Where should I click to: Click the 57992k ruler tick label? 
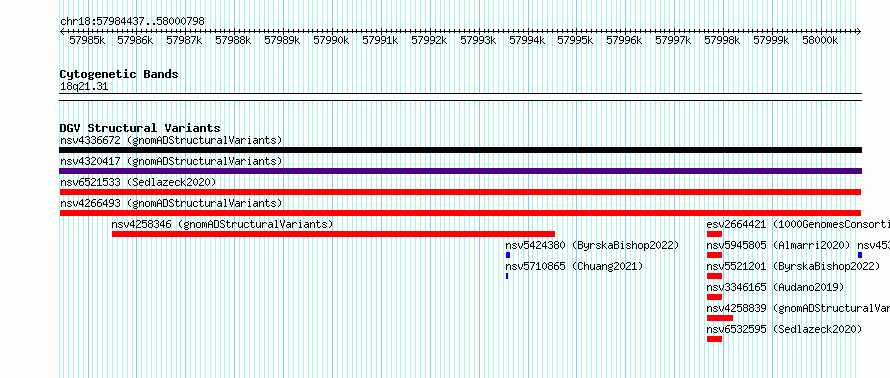(x=429, y=40)
